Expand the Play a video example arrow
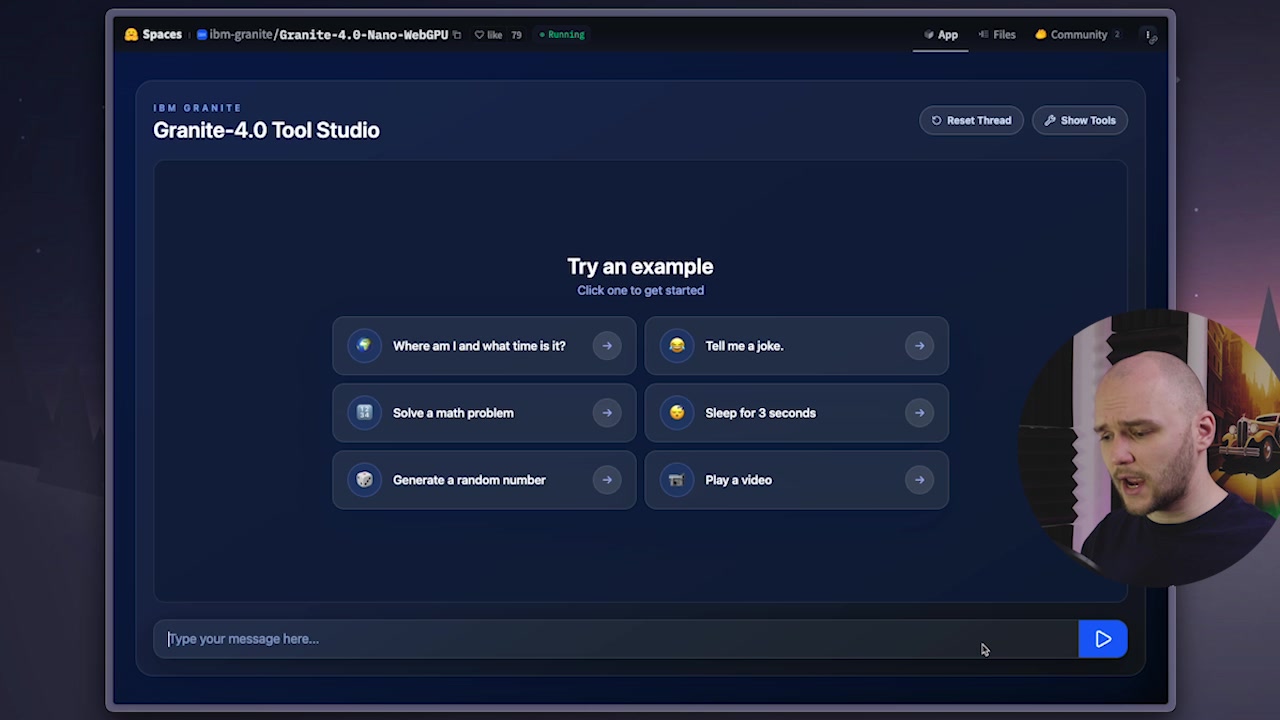This screenshot has width=1280, height=720. point(918,479)
